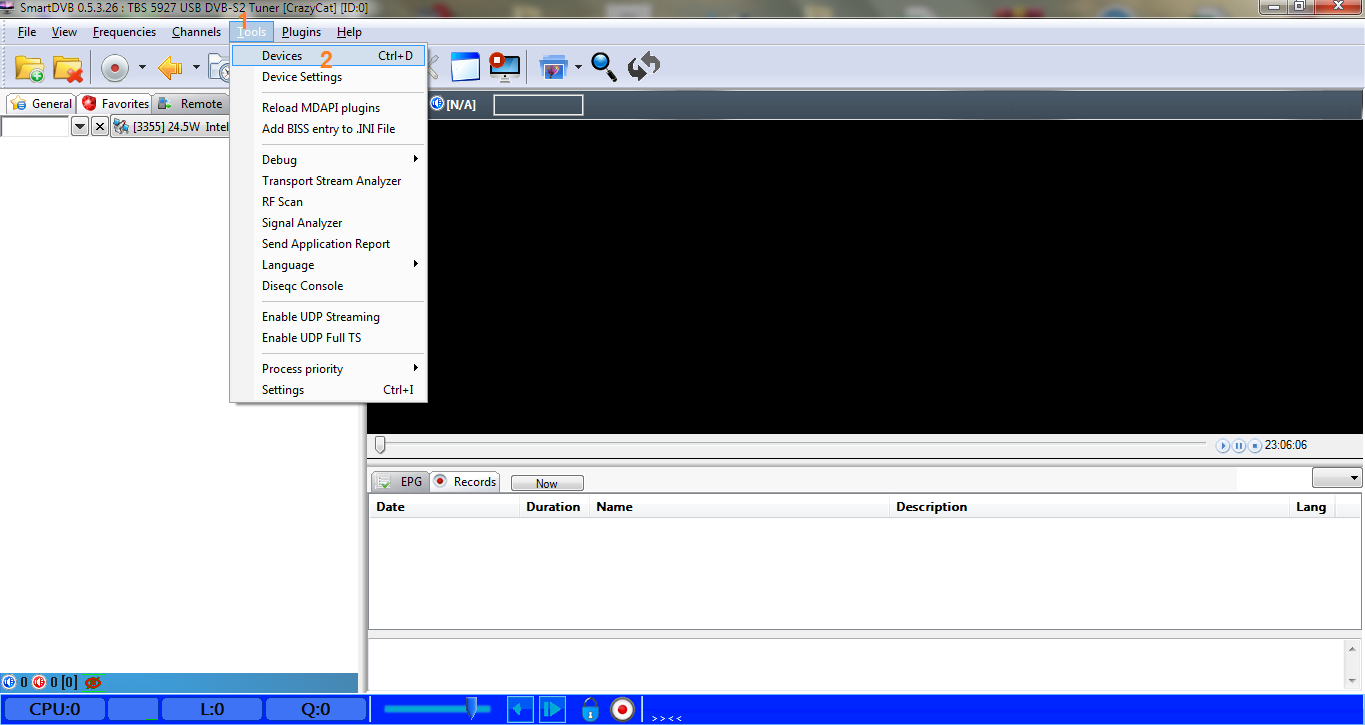Open the Frequencies menu
The image size is (1365, 725).
[x=124, y=32]
